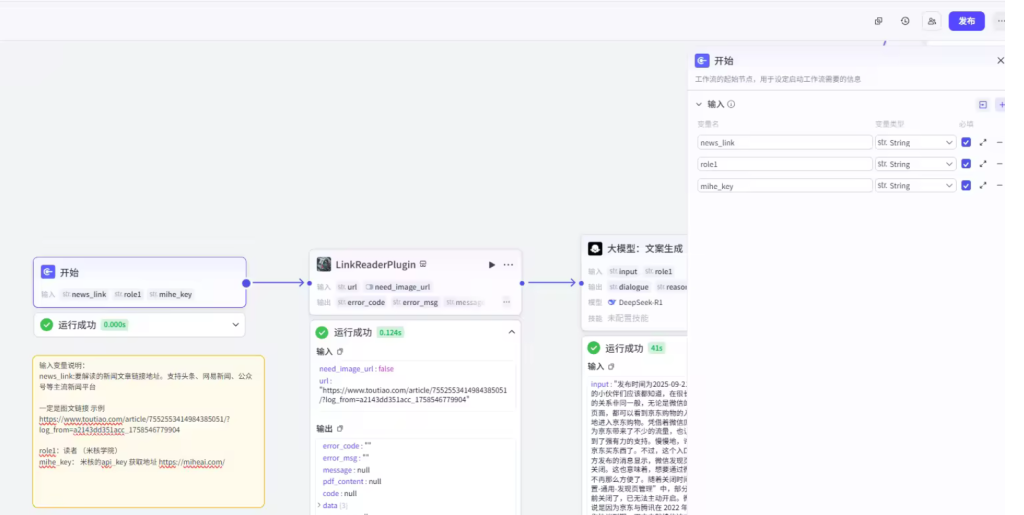Screen dimensions: 1024x515
Task: Open LinkReaderPlugin node's three-dot menu
Action: coord(508,265)
